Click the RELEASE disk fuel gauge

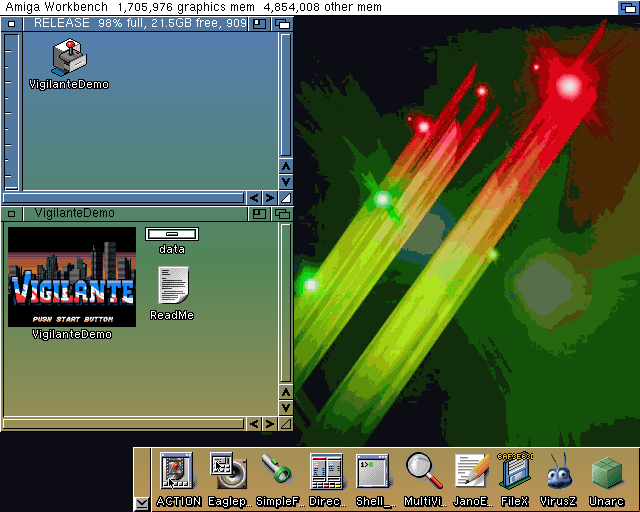(x=12, y=112)
